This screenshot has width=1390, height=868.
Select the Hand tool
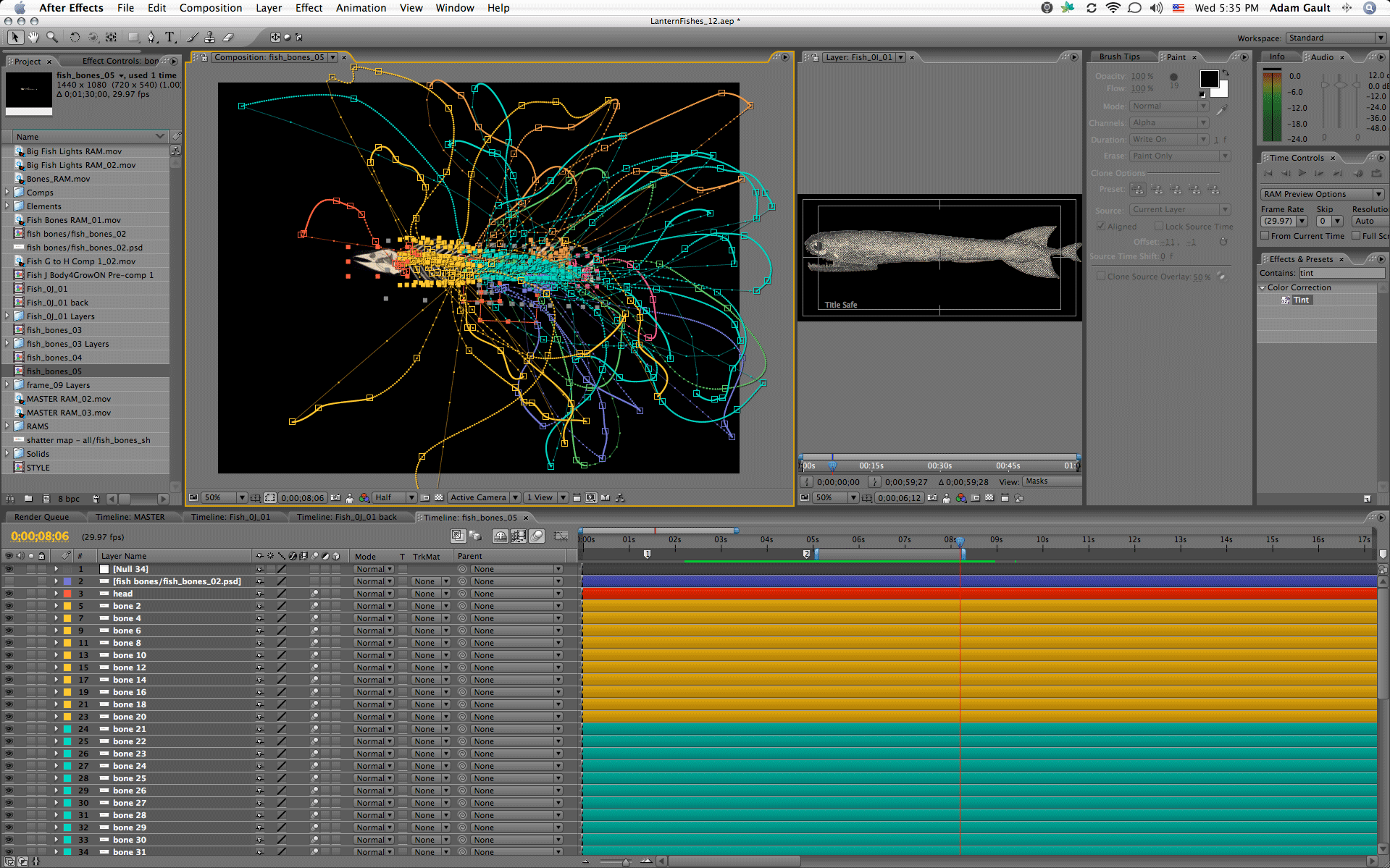point(33,37)
